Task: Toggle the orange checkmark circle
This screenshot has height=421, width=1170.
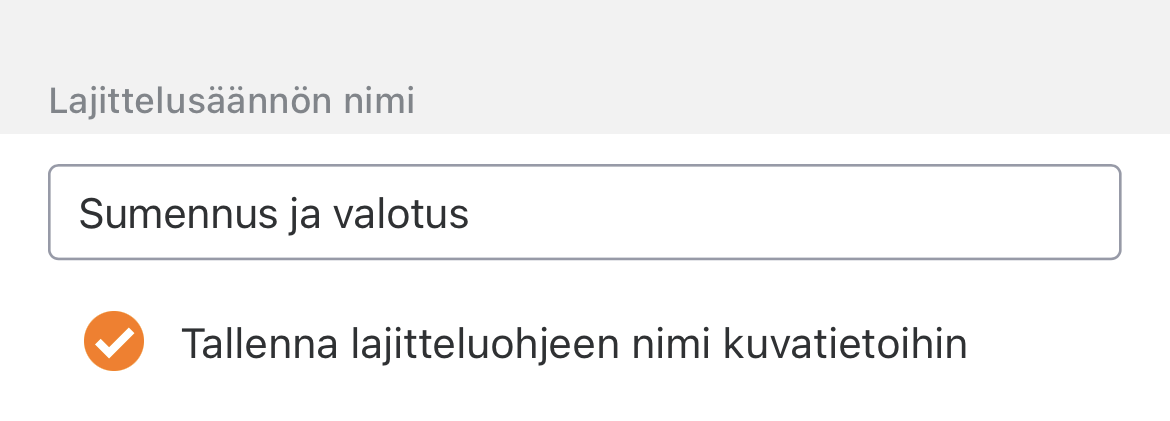Action: 114,342
